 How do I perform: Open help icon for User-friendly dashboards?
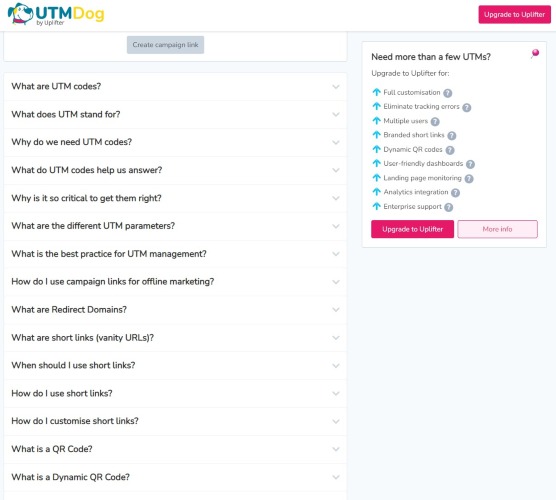(x=470, y=164)
